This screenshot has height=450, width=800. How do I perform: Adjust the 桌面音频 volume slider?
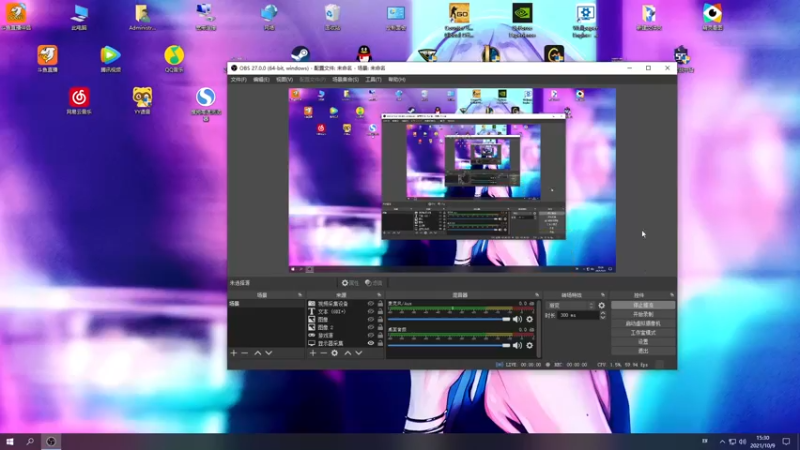pos(449,345)
